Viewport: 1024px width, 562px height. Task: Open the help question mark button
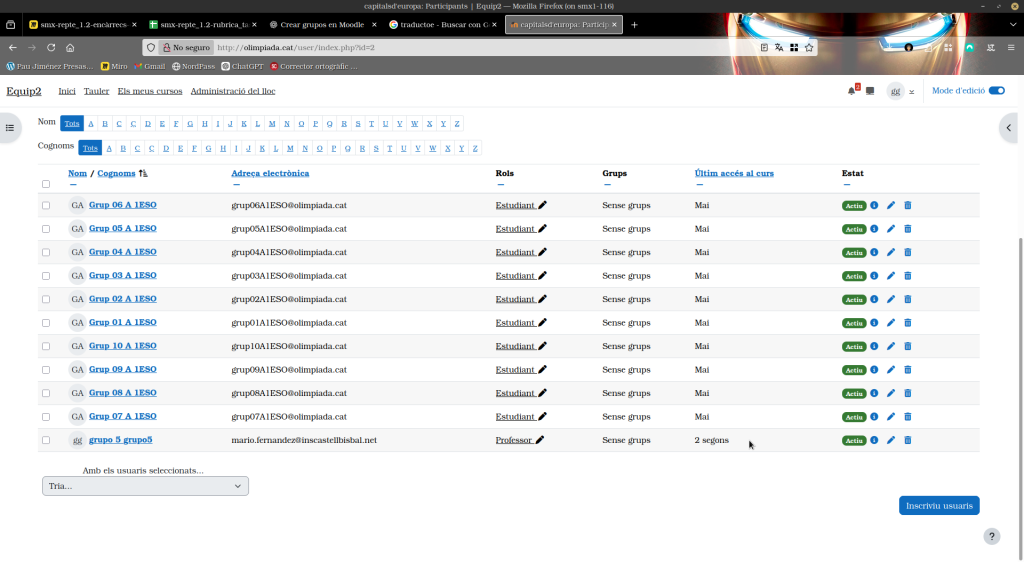991,537
